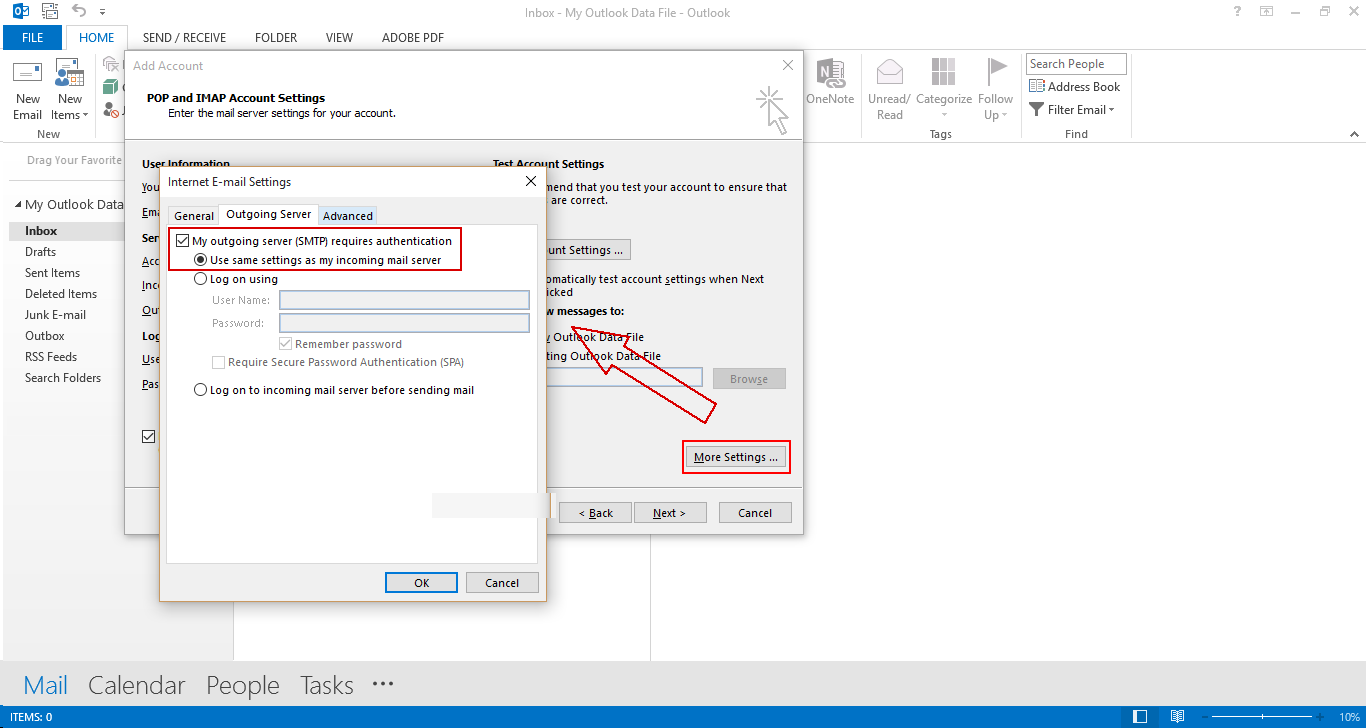Switch to Tasks in the navigation bar
Screen dimensions: 1366x728
coord(327,685)
